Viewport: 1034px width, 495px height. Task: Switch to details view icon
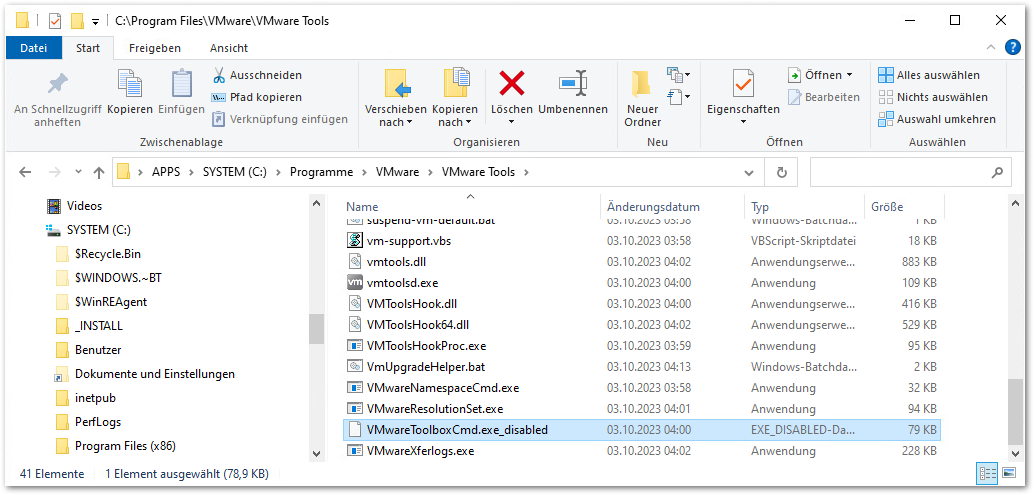click(x=988, y=473)
